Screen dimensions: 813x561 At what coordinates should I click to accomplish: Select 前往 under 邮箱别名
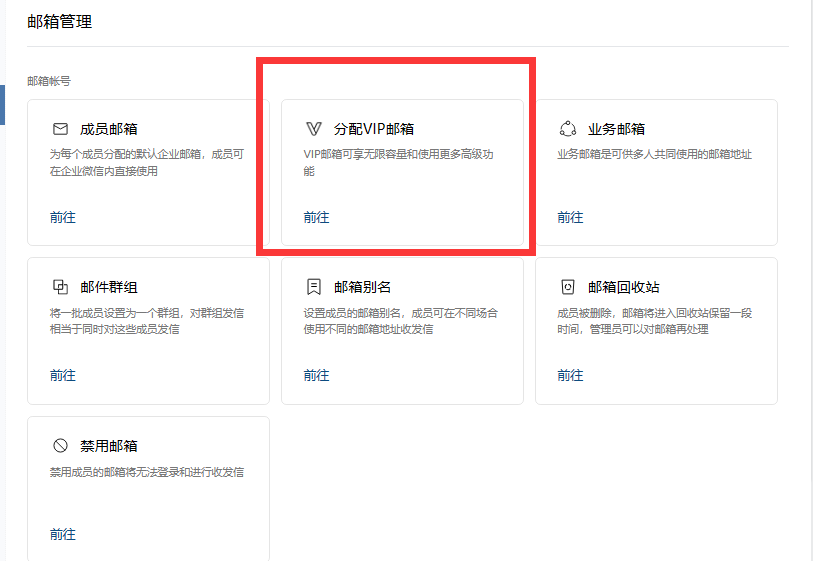pyautogui.click(x=316, y=375)
